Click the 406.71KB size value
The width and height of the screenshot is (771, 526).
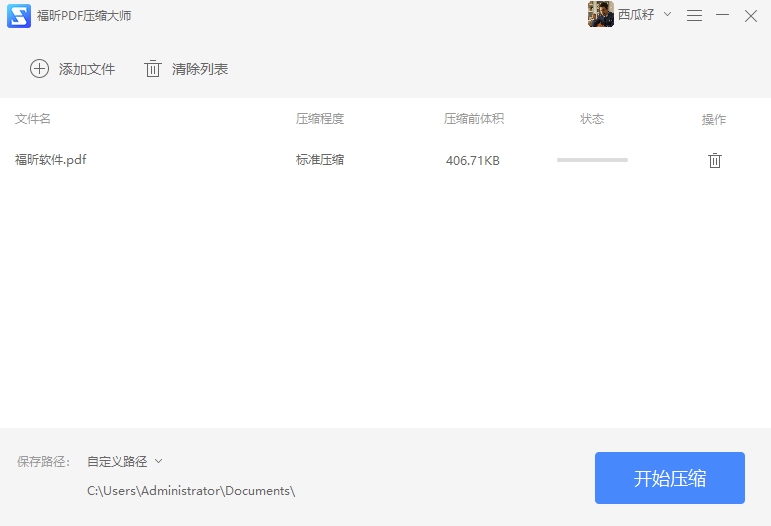[473, 161]
